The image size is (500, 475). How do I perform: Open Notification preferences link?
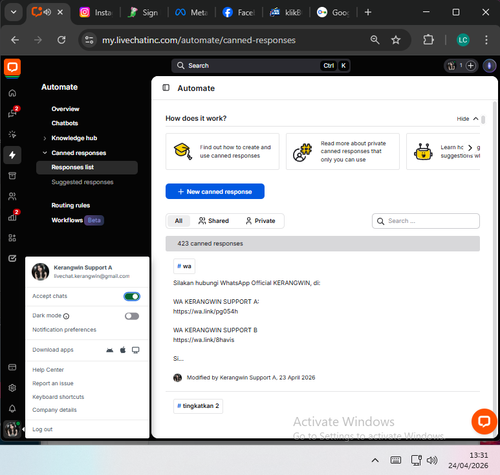pos(64,330)
